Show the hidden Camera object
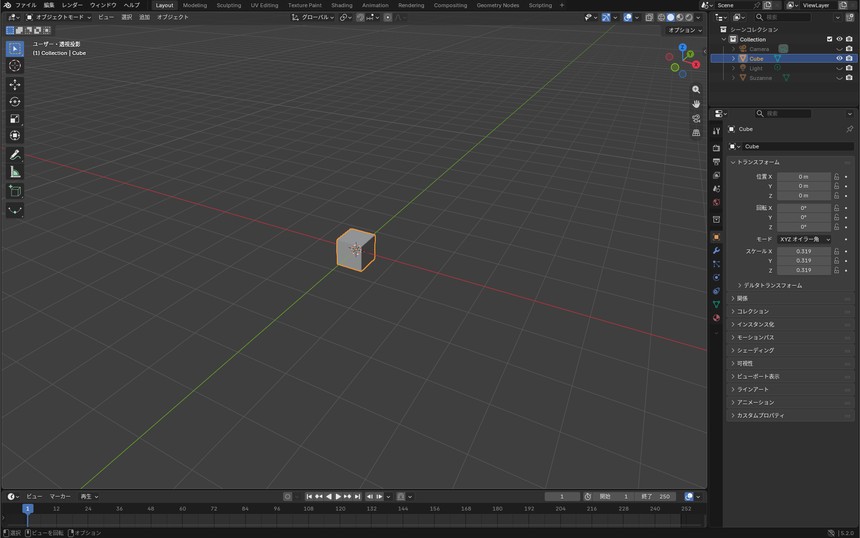 point(839,49)
